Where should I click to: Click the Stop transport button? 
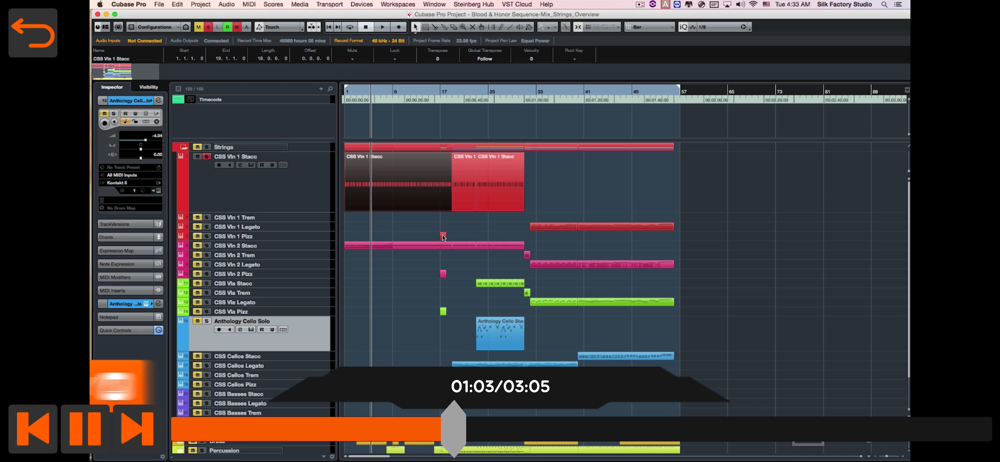pos(365,27)
